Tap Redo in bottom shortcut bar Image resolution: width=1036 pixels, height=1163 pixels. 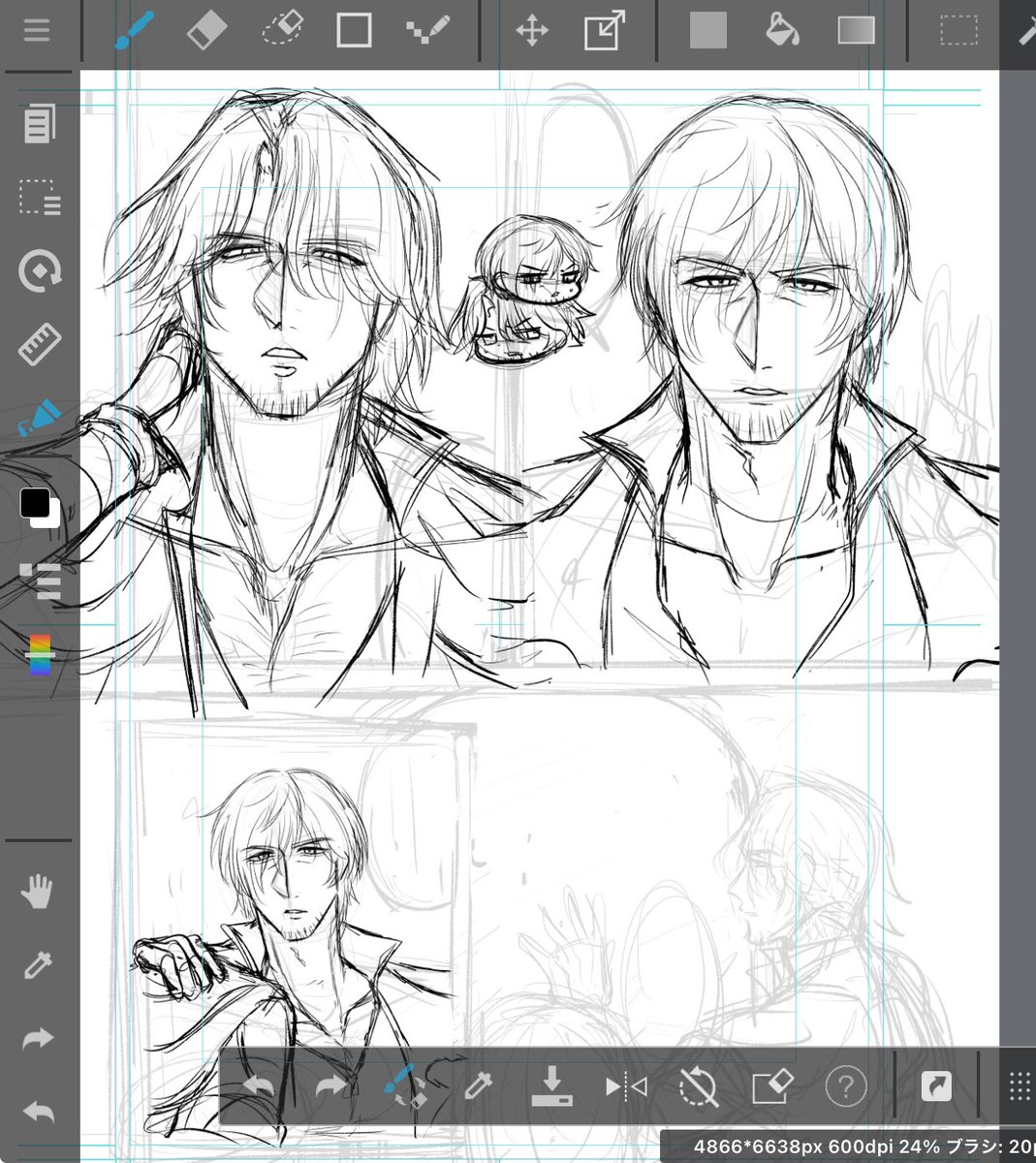point(330,1086)
